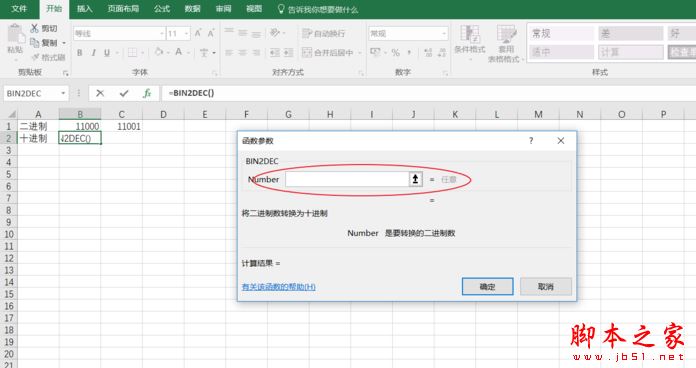Switch to the Insert (插入) tab
Screen dimensions: 696x368
point(84,8)
